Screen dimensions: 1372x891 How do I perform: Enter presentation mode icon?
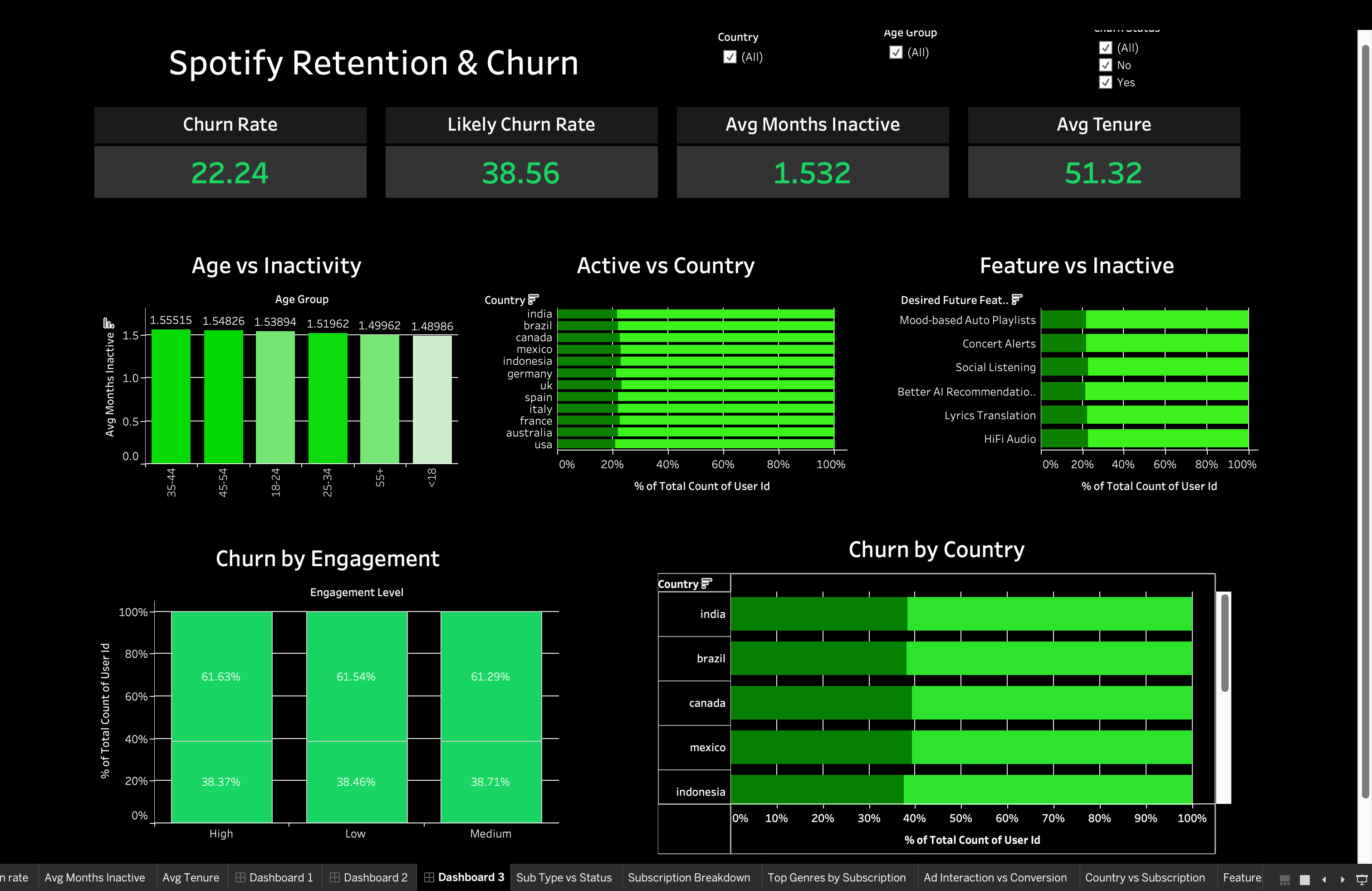coord(1362,880)
